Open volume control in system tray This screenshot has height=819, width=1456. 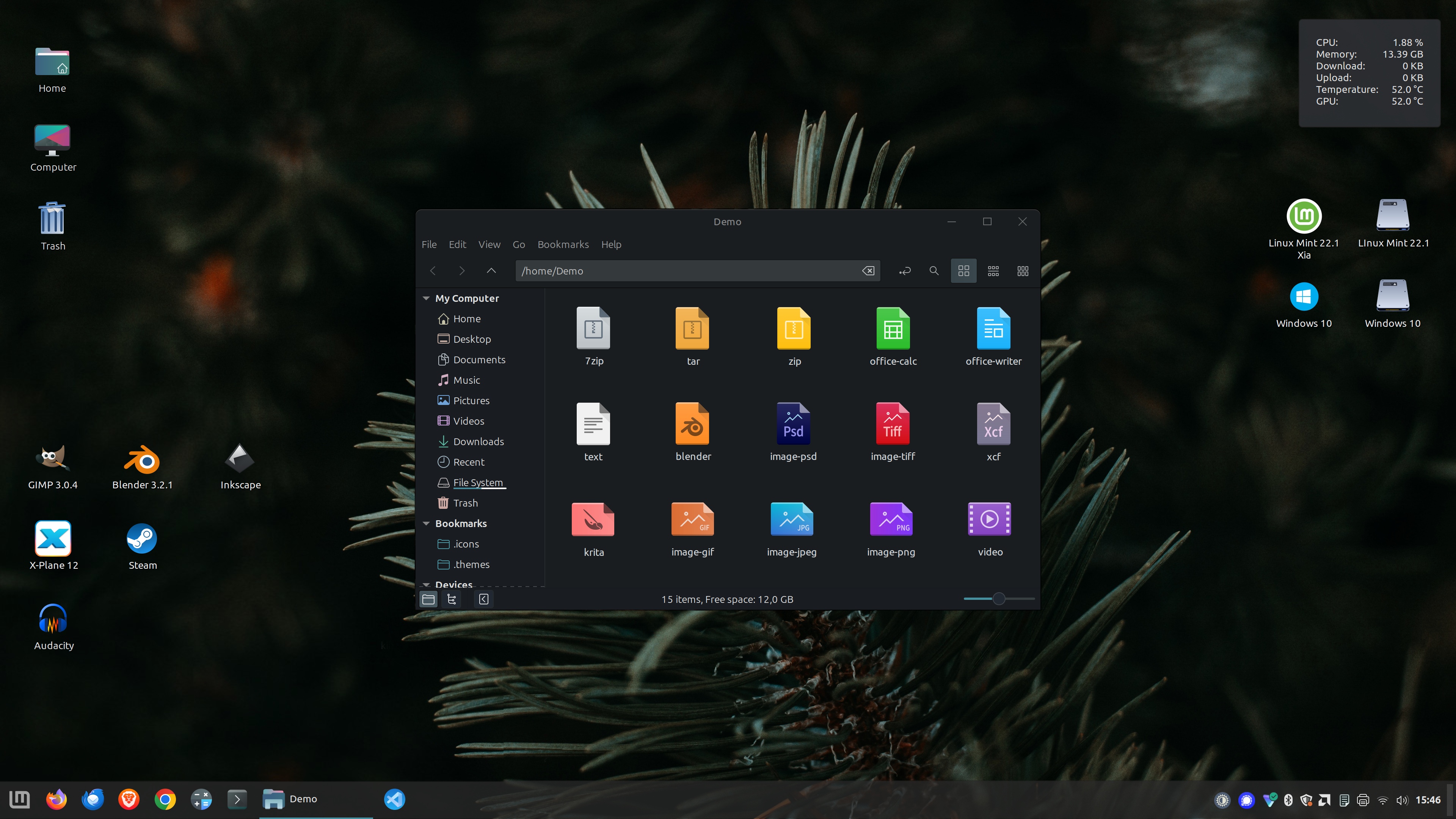1402,800
